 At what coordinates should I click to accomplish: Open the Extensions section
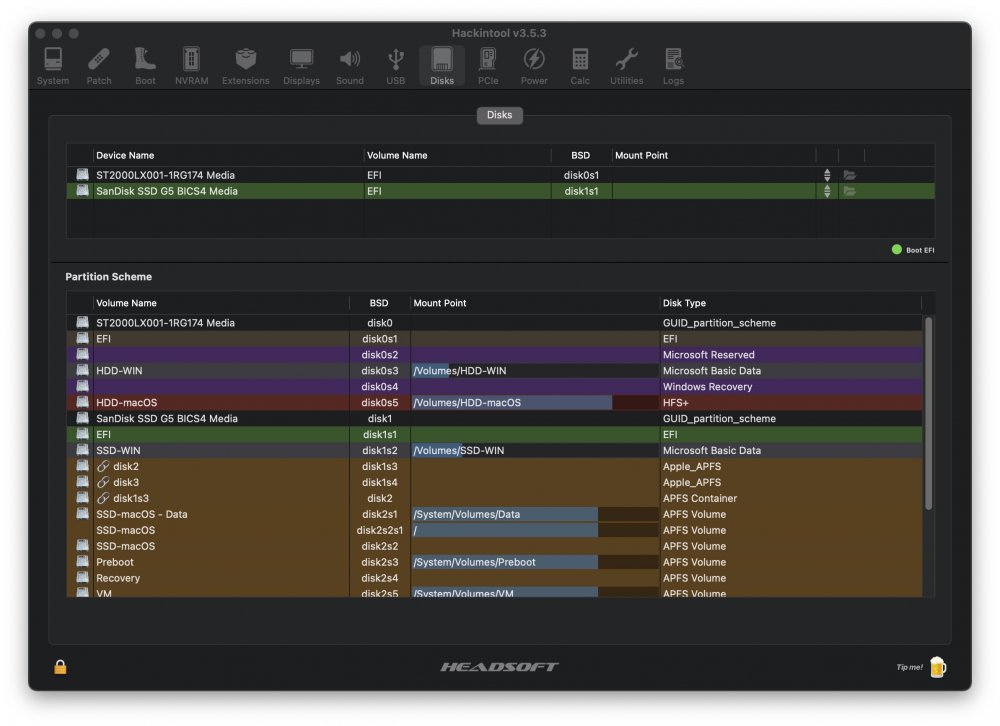coord(246,66)
